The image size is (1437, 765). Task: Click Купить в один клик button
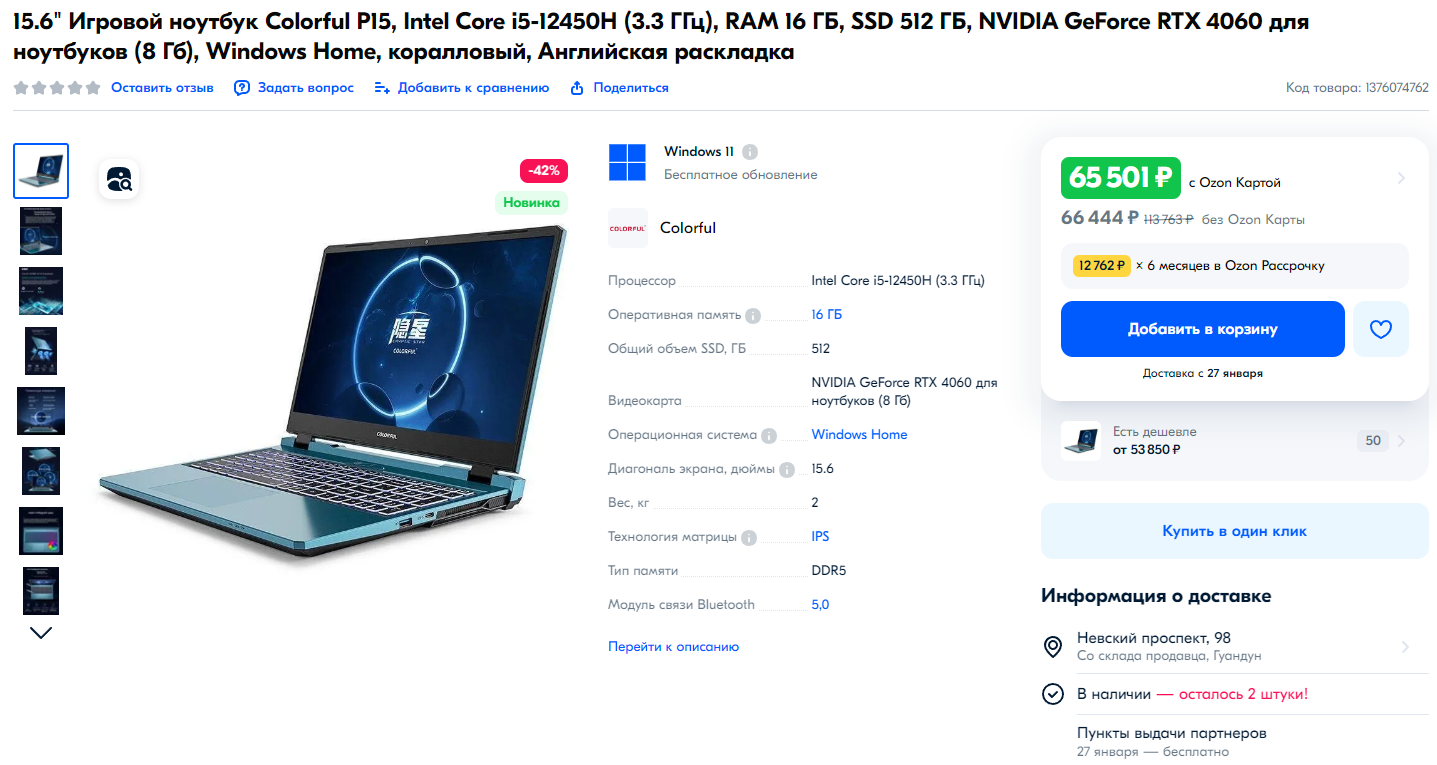[1235, 531]
